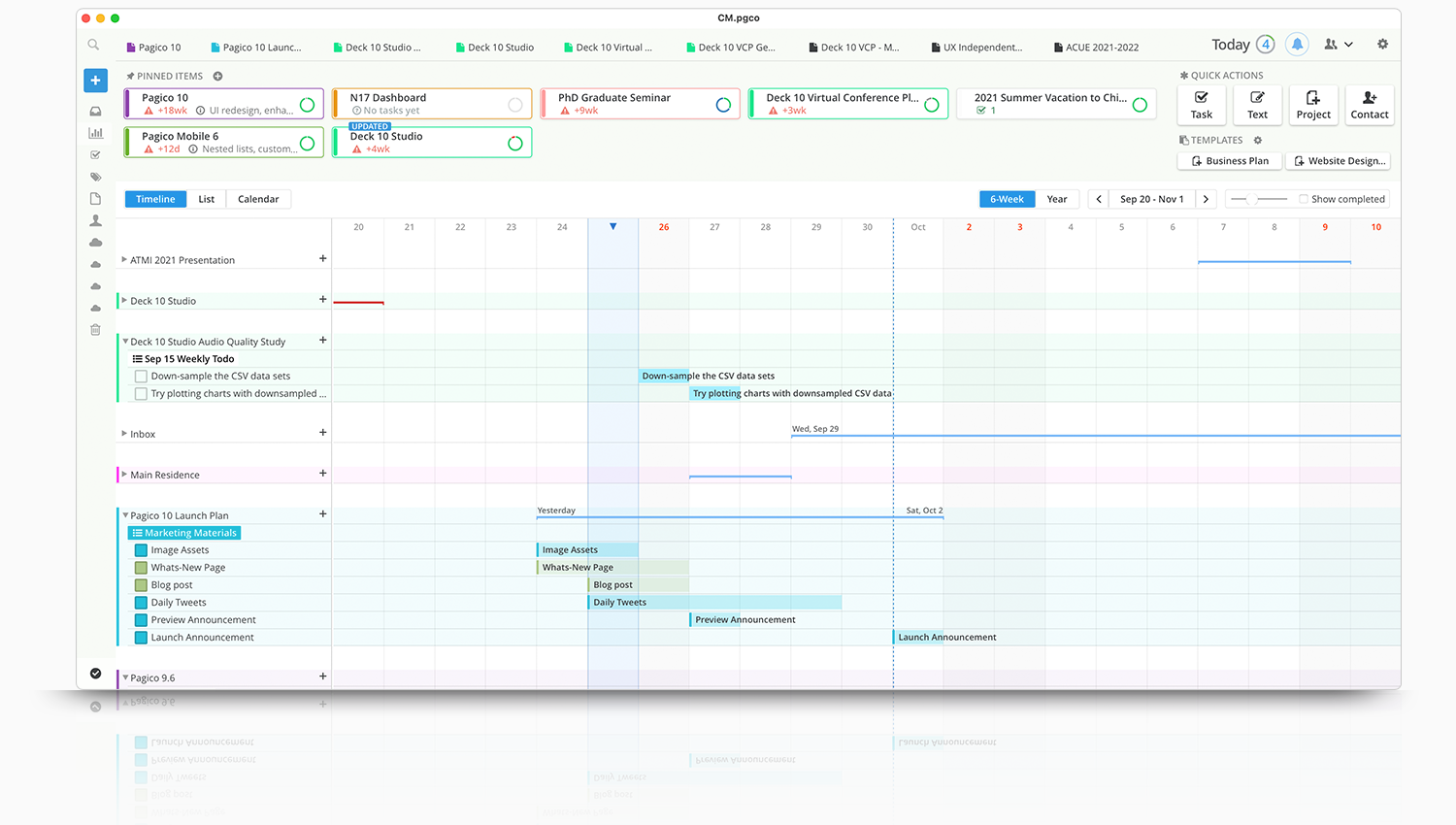The width and height of the screenshot is (1456, 825).
Task: Switch to the Pagico 10 Launc... tab
Action: [x=255, y=47]
